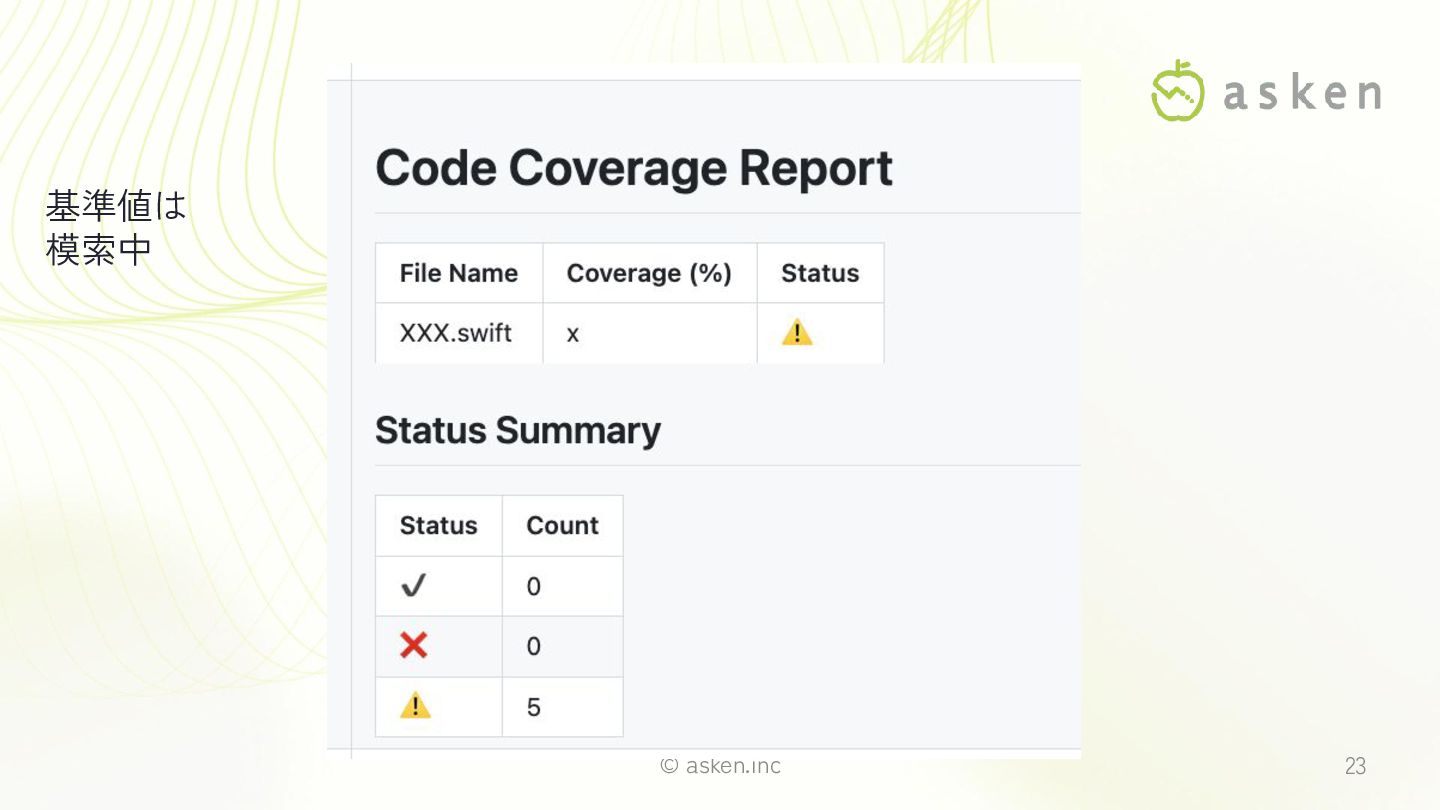This screenshot has width=1440, height=810.
Task: Click the Status header in summary table
Action: point(439,525)
